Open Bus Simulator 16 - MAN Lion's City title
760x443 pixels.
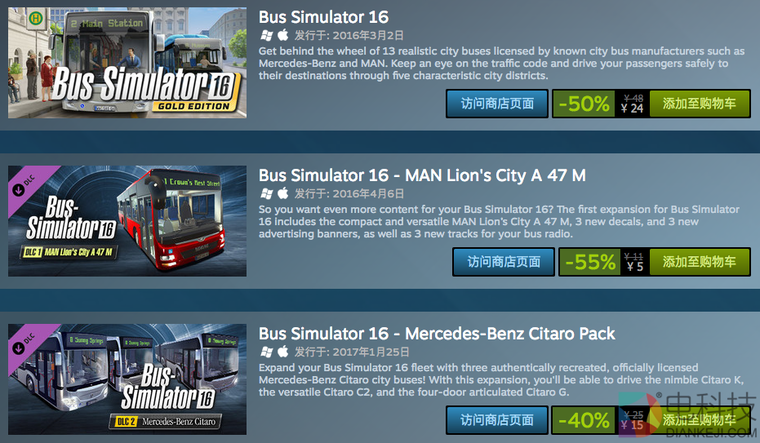[422, 175]
